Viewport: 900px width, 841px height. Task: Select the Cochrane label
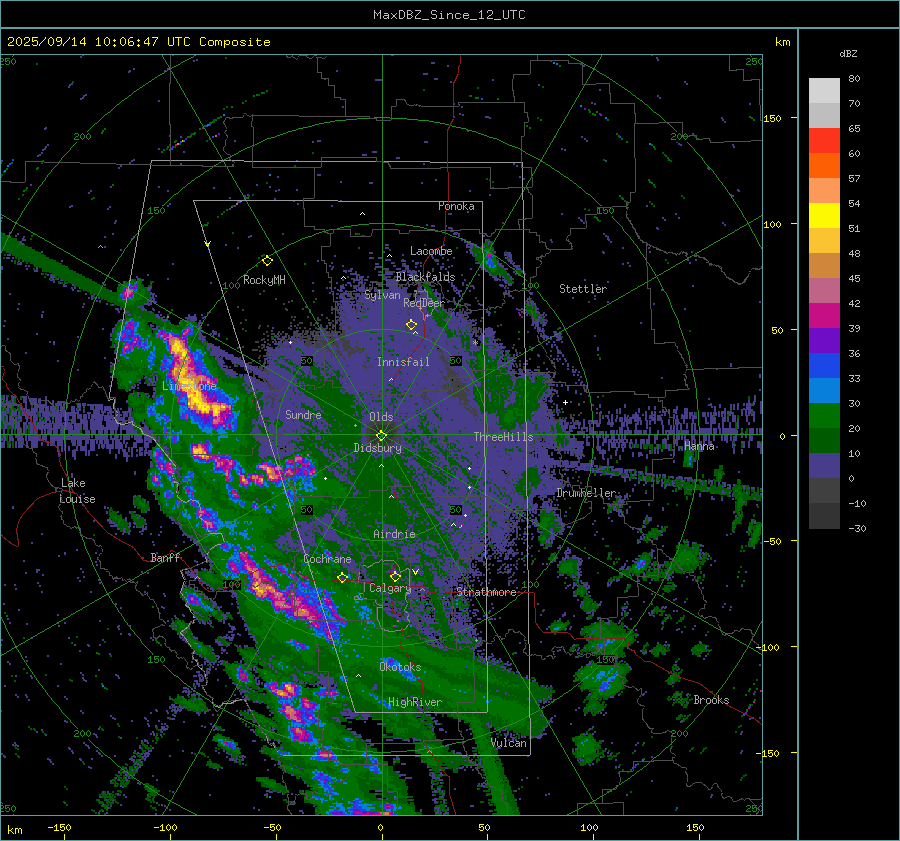[327, 559]
